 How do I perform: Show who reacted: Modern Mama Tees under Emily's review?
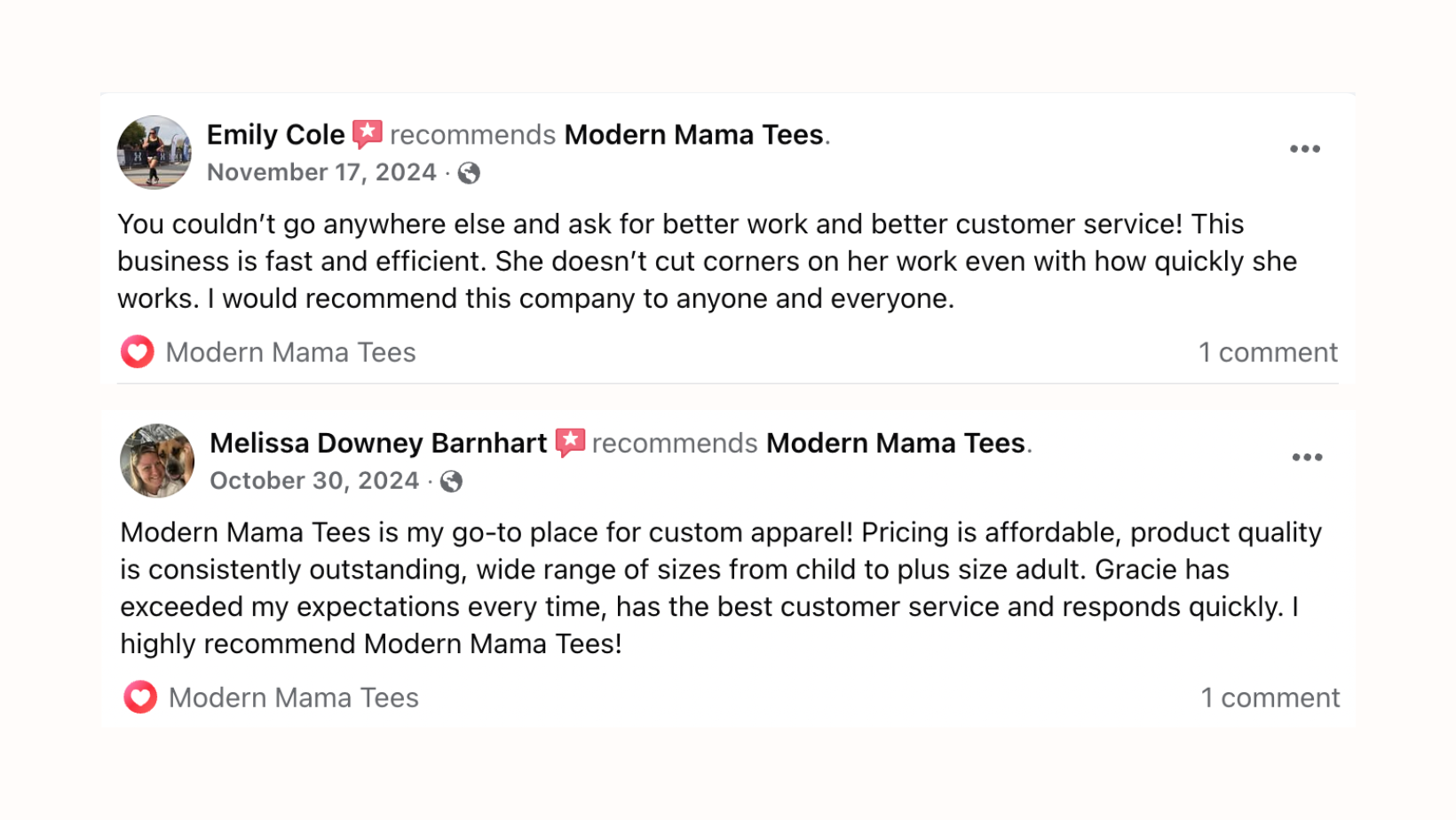(x=290, y=352)
